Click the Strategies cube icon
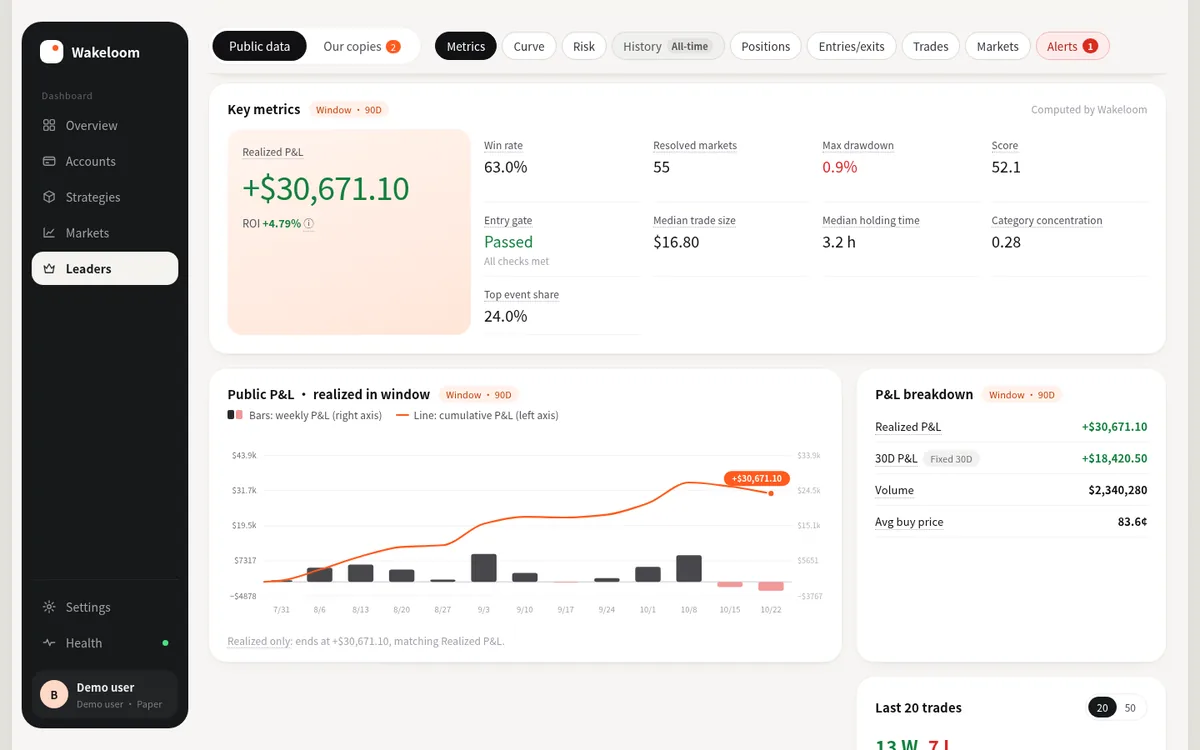Image resolution: width=1200 pixels, height=750 pixels. coord(49,198)
